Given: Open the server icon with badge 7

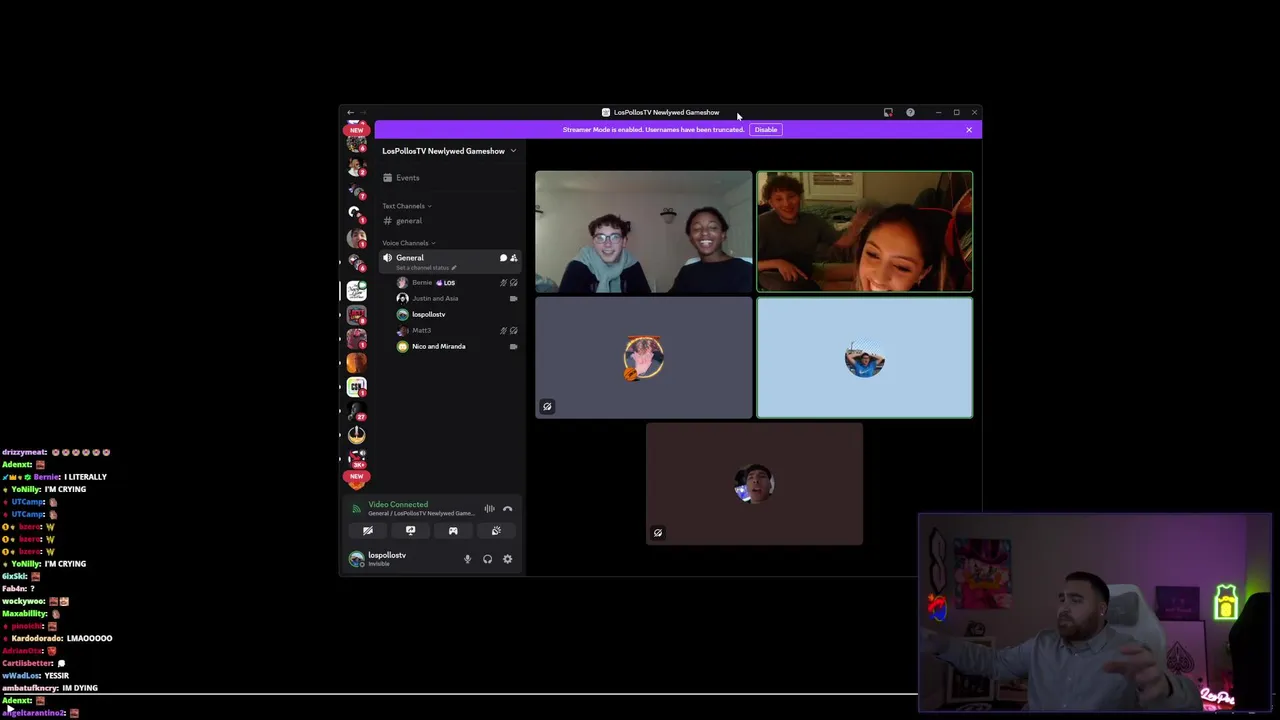Looking at the screenshot, I should (357, 190).
